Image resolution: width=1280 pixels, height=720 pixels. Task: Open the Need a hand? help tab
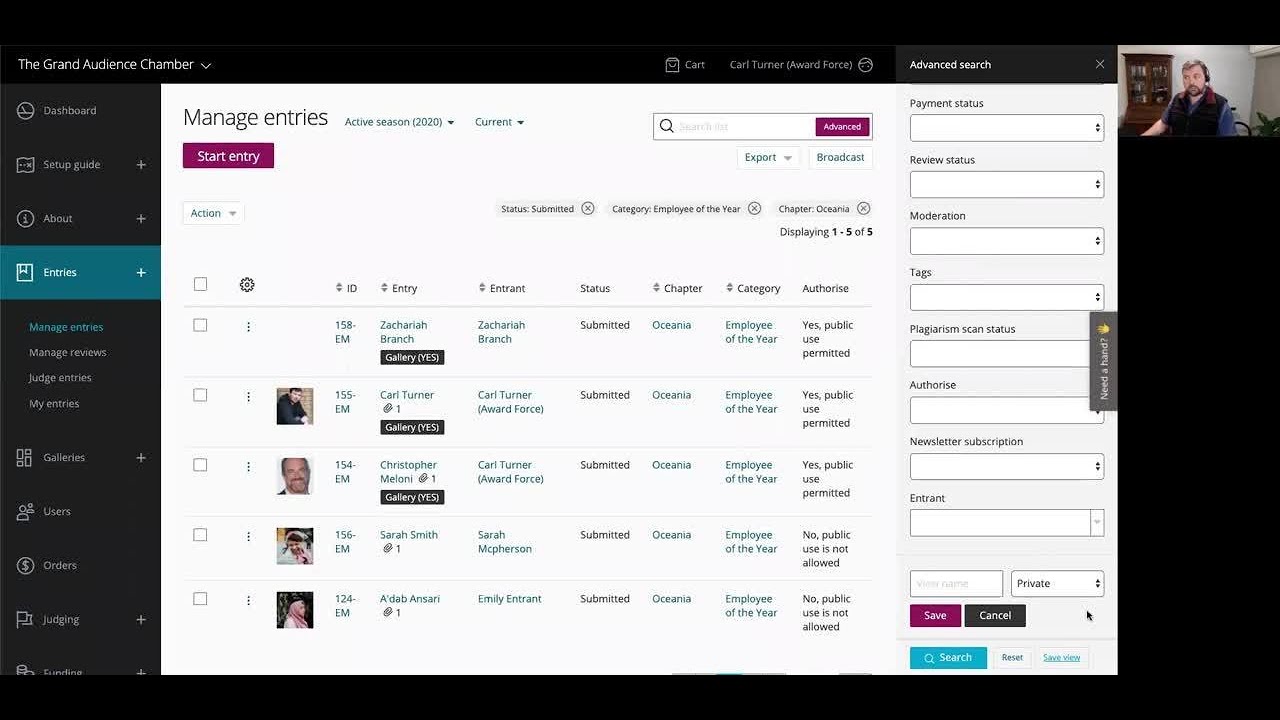(1103, 361)
